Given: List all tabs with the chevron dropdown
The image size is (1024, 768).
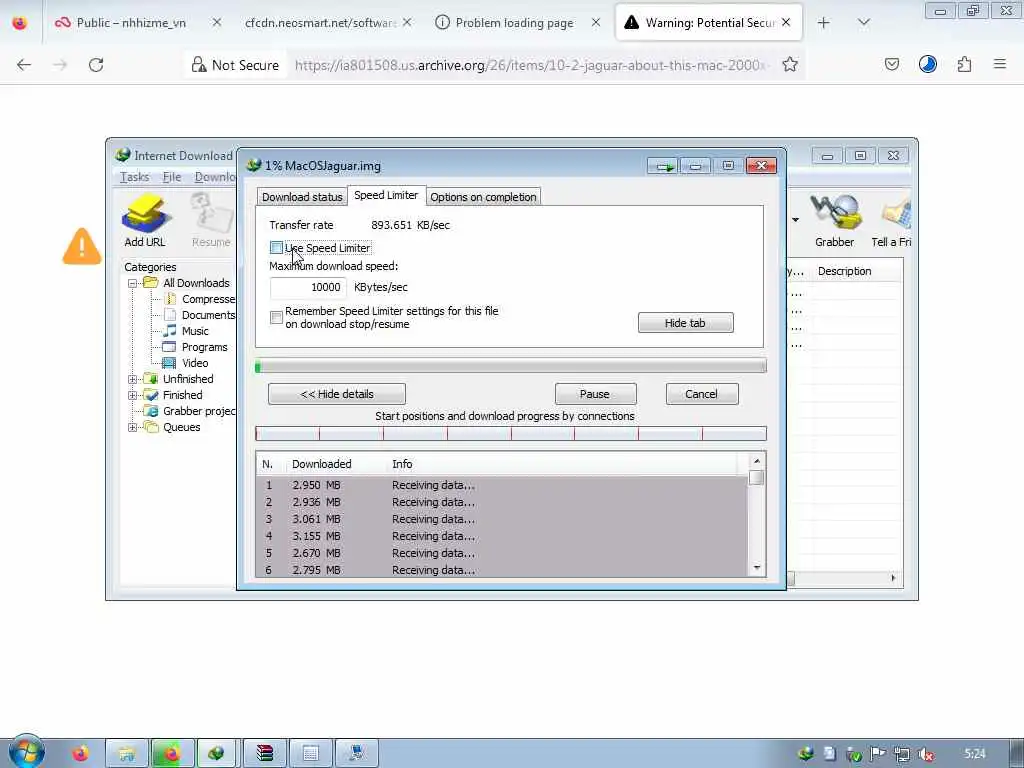Looking at the screenshot, I should click(x=863, y=23).
